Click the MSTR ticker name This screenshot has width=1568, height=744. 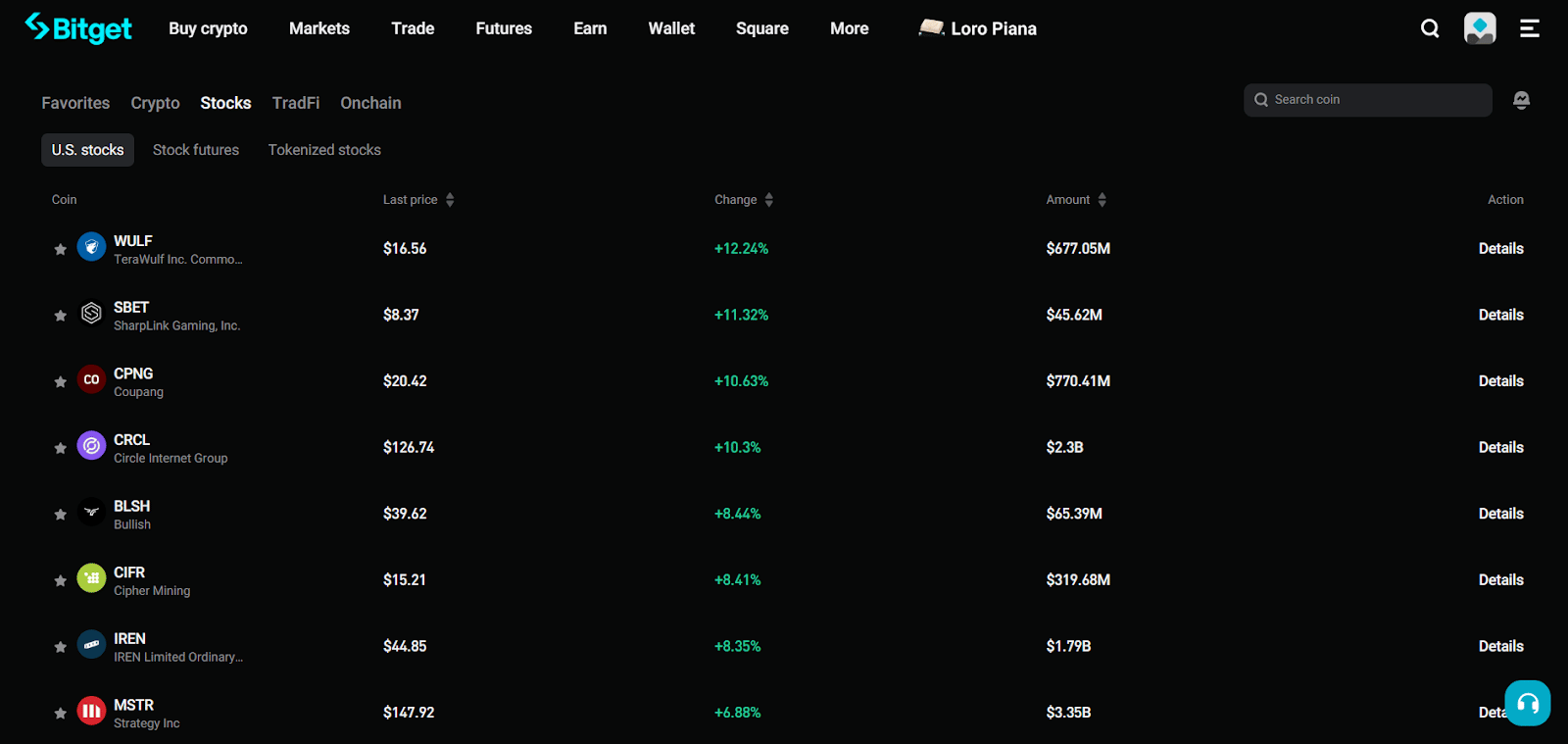click(x=133, y=705)
